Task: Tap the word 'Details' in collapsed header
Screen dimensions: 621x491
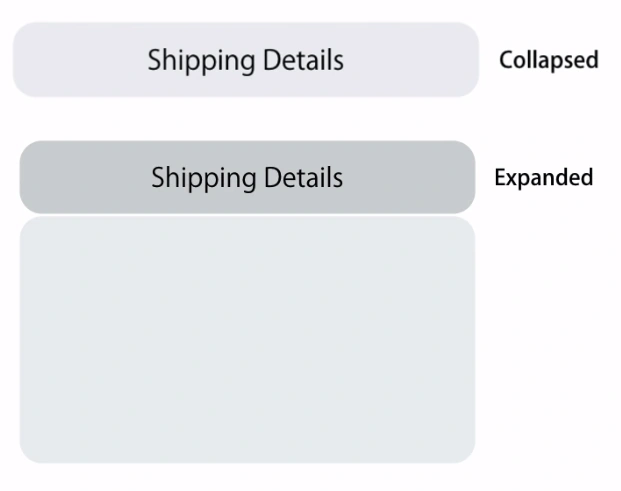Action: pyautogui.click(x=303, y=60)
